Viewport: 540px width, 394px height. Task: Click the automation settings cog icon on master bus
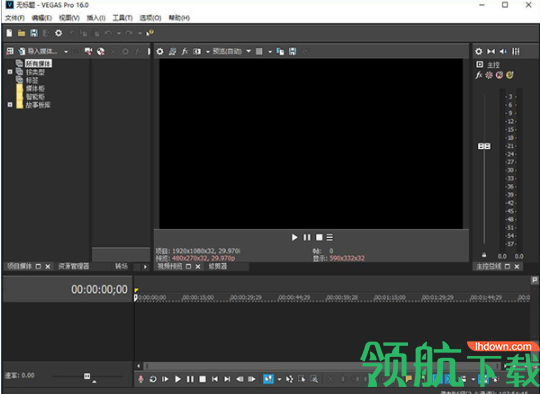tap(489, 75)
